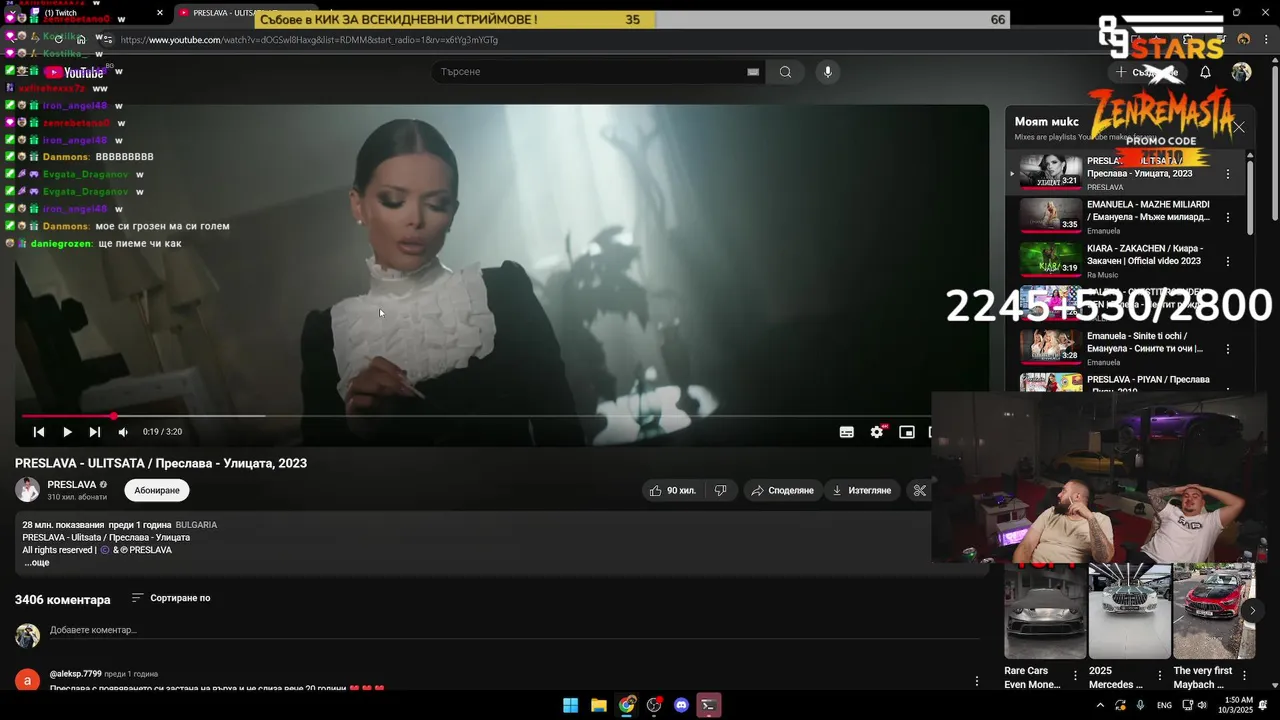Play the paused YouTube video
The image size is (1280, 720).
coord(67,432)
